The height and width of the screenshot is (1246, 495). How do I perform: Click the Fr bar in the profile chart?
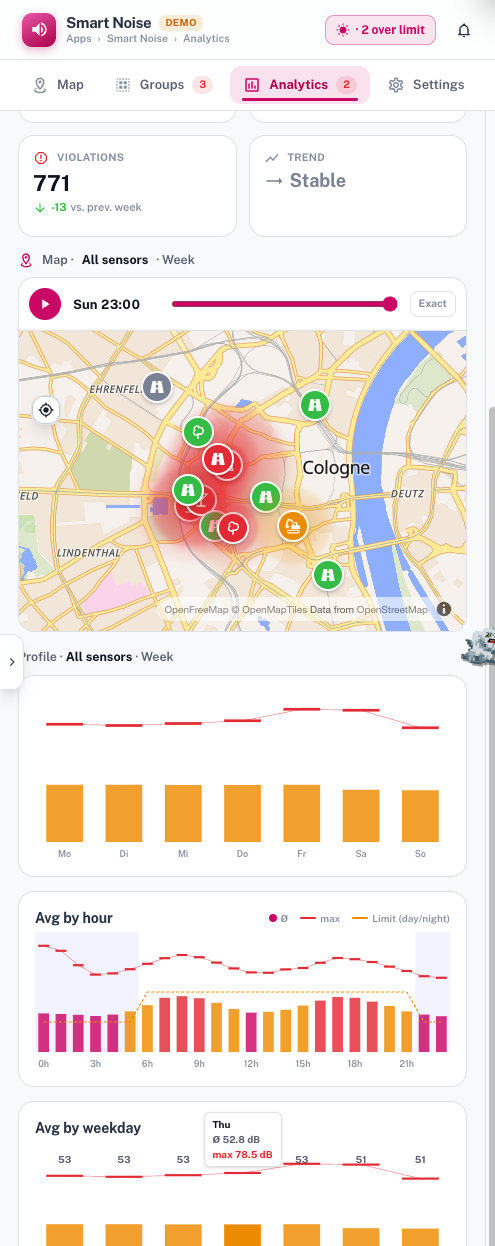click(301, 812)
